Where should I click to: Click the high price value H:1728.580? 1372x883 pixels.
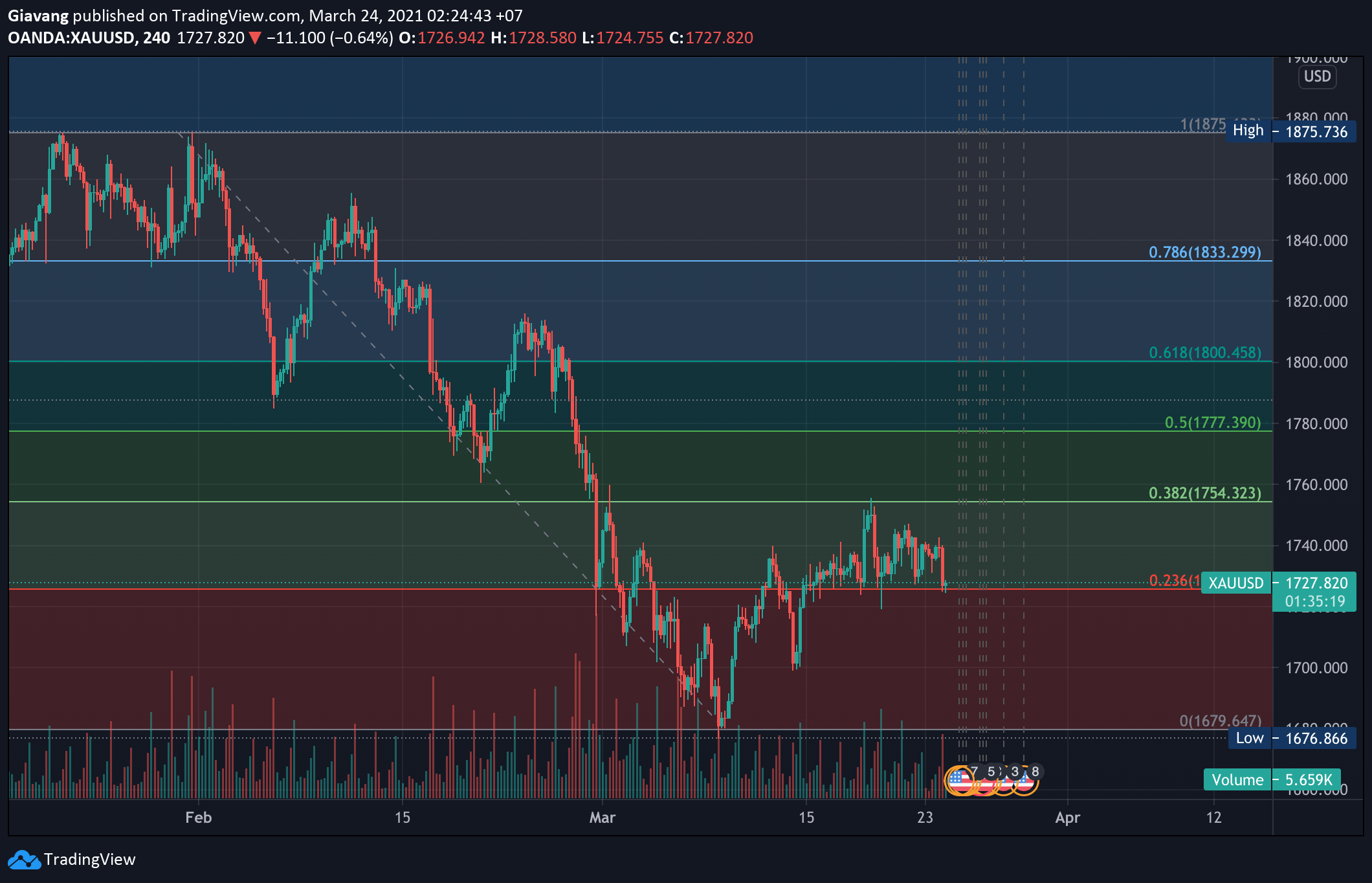click(534, 38)
